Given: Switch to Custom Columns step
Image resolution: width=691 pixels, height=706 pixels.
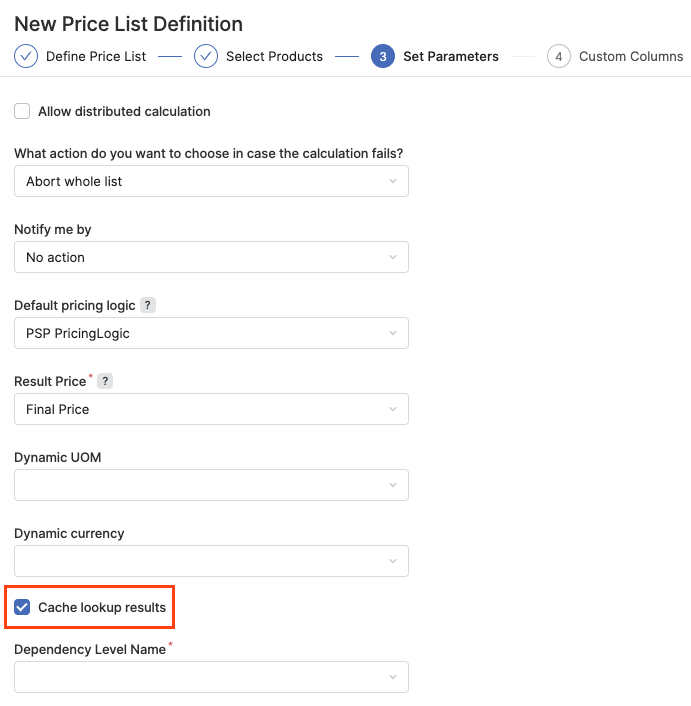Looking at the screenshot, I should [631, 56].
